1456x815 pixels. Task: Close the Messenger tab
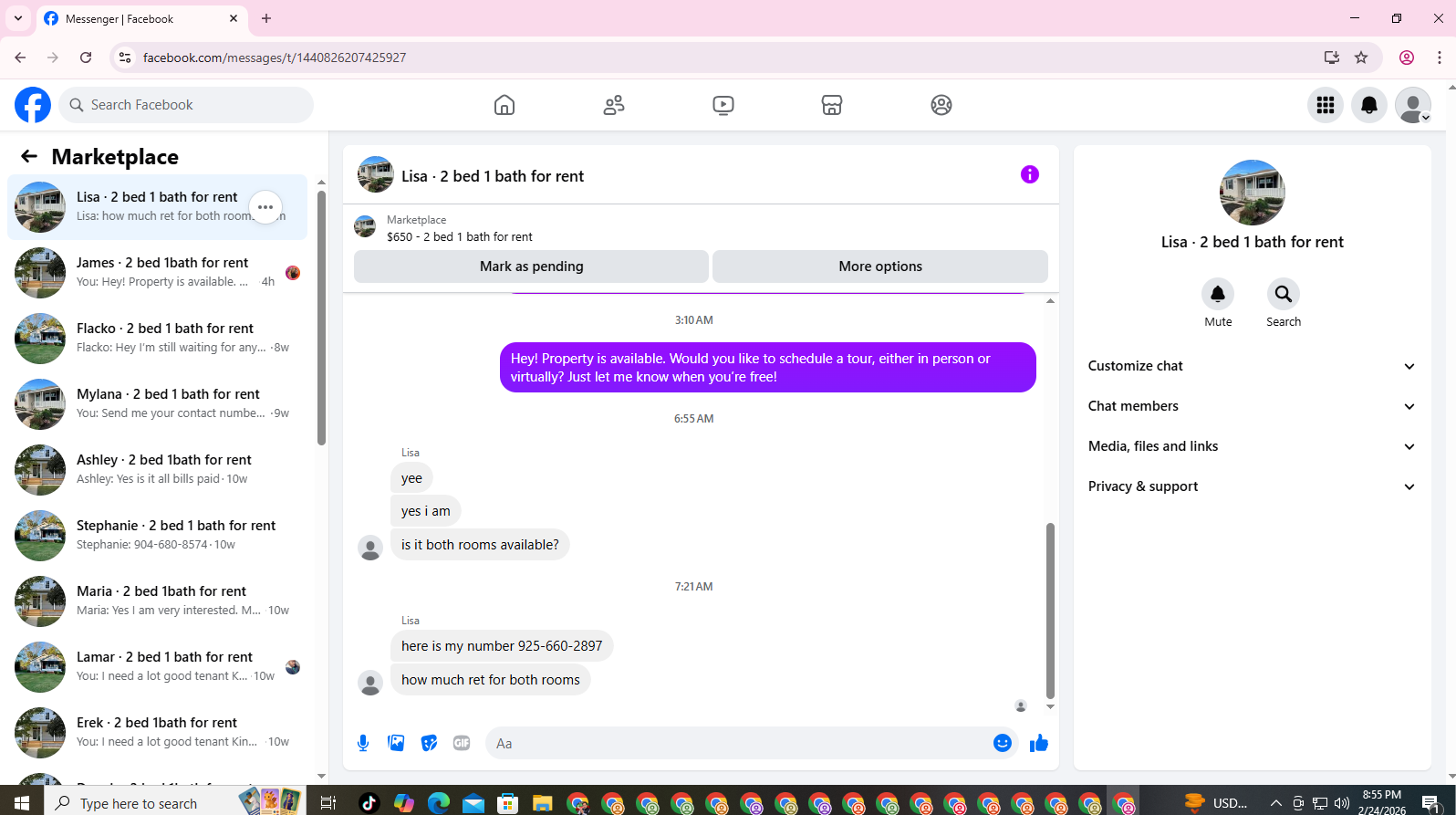pyautogui.click(x=234, y=18)
